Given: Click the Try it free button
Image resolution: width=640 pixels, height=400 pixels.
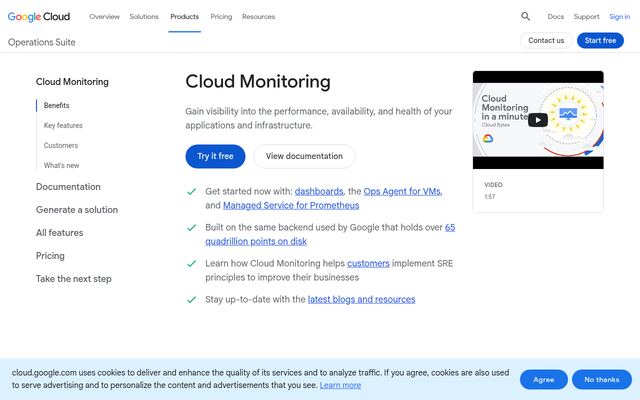Looking at the screenshot, I should point(215,156).
